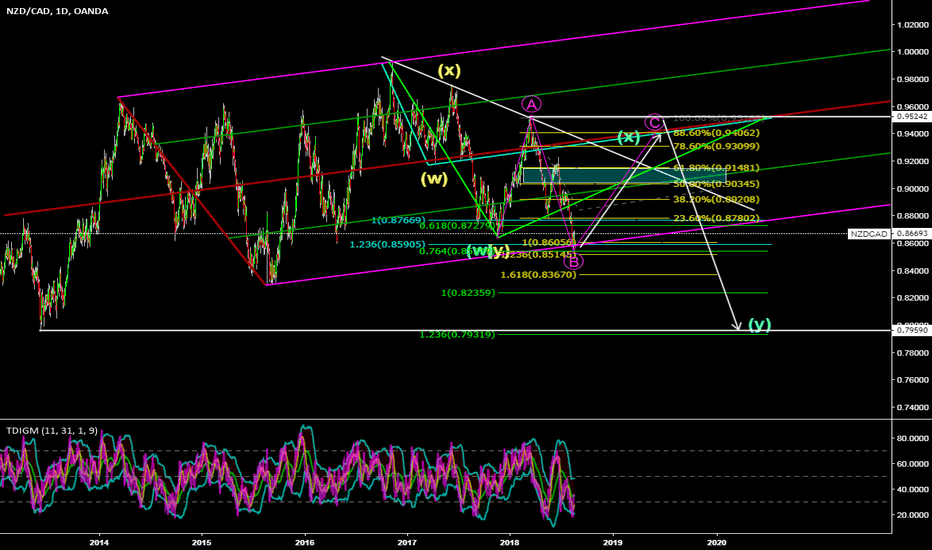The height and width of the screenshot is (550, 932).
Task: Select the circled B wave marker
Action: tap(573, 262)
